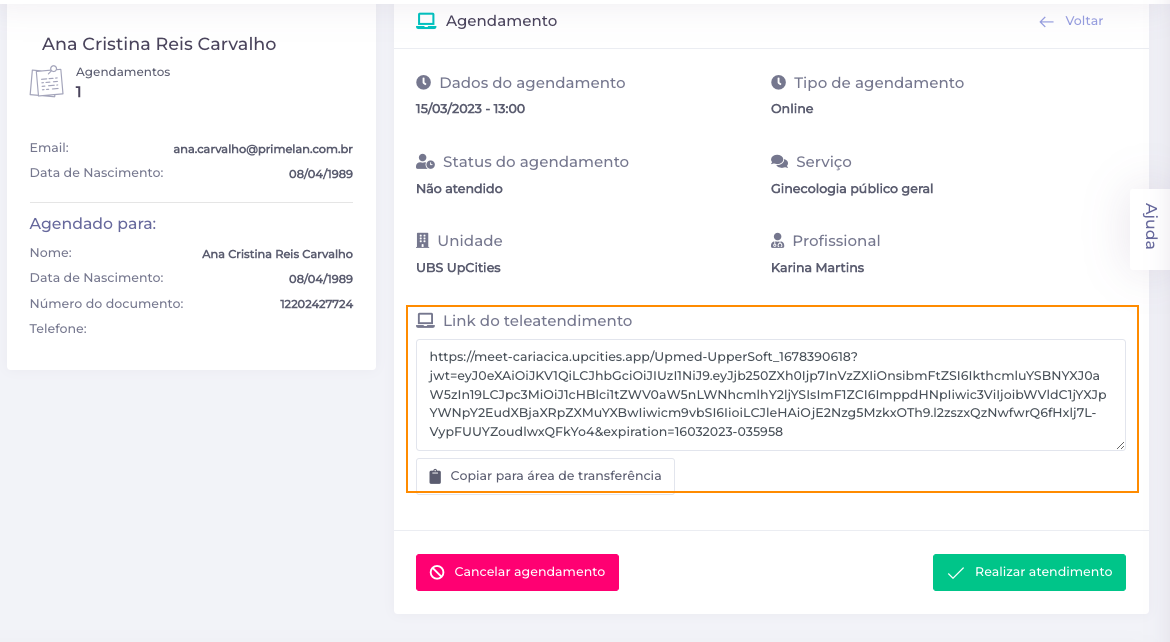
Task: Click the clock icon next to Dados do agendamento
Action: click(x=423, y=82)
